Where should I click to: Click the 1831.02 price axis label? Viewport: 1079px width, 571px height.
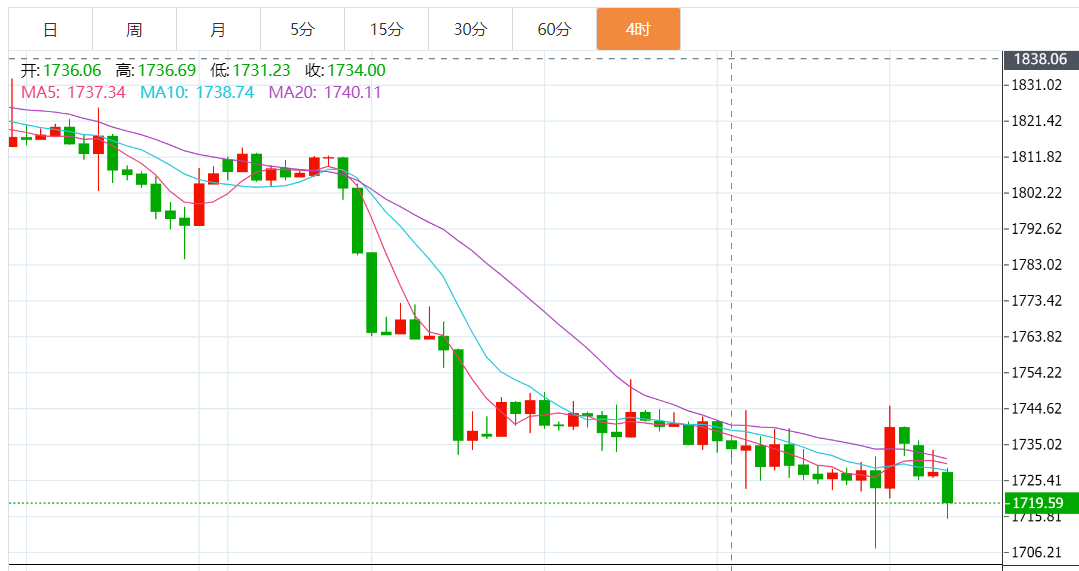pyautogui.click(x=1036, y=85)
